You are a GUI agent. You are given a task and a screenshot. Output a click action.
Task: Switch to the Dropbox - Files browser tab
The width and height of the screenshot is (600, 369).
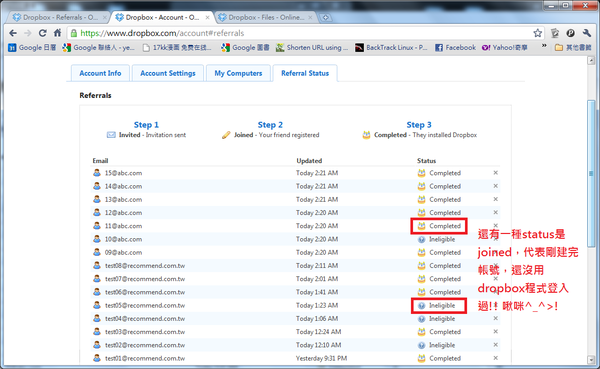pos(266,17)
